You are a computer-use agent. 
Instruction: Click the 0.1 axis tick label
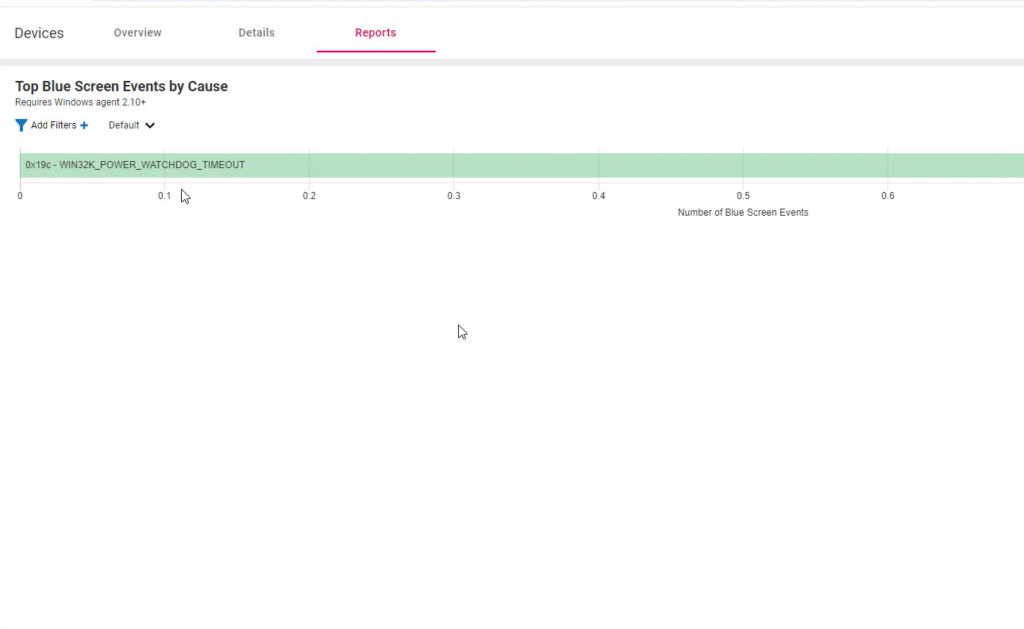click(x=164, y=196)
